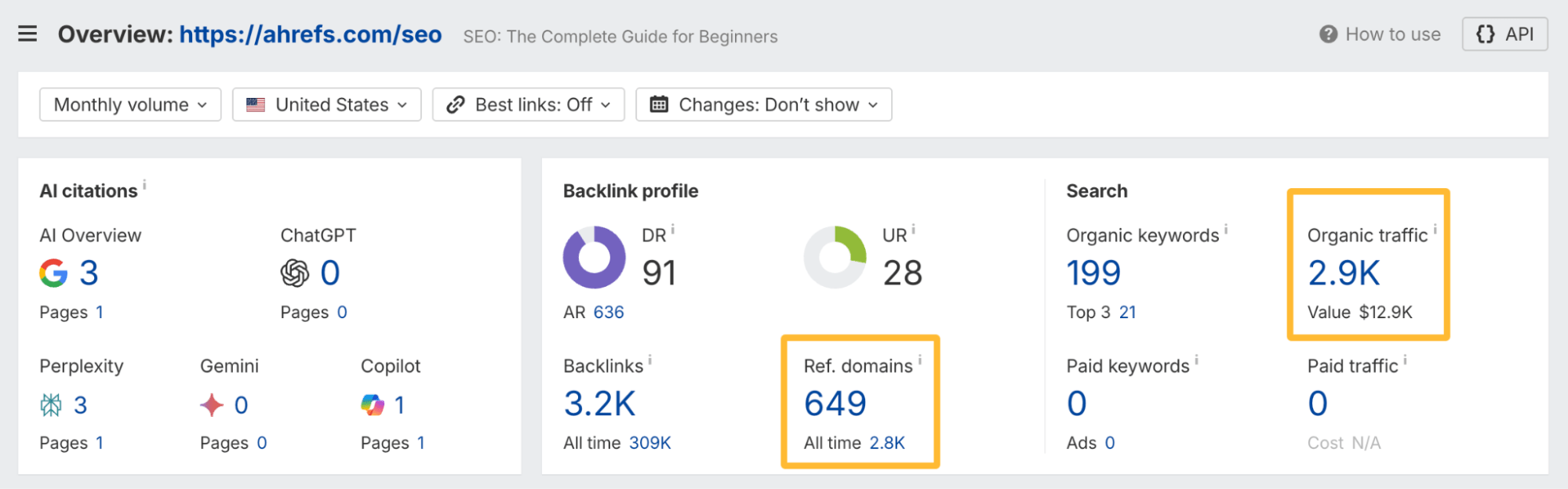Click the ChatGPT Pages value 0
Screen dimensions: 1568x489
[342, 312]
